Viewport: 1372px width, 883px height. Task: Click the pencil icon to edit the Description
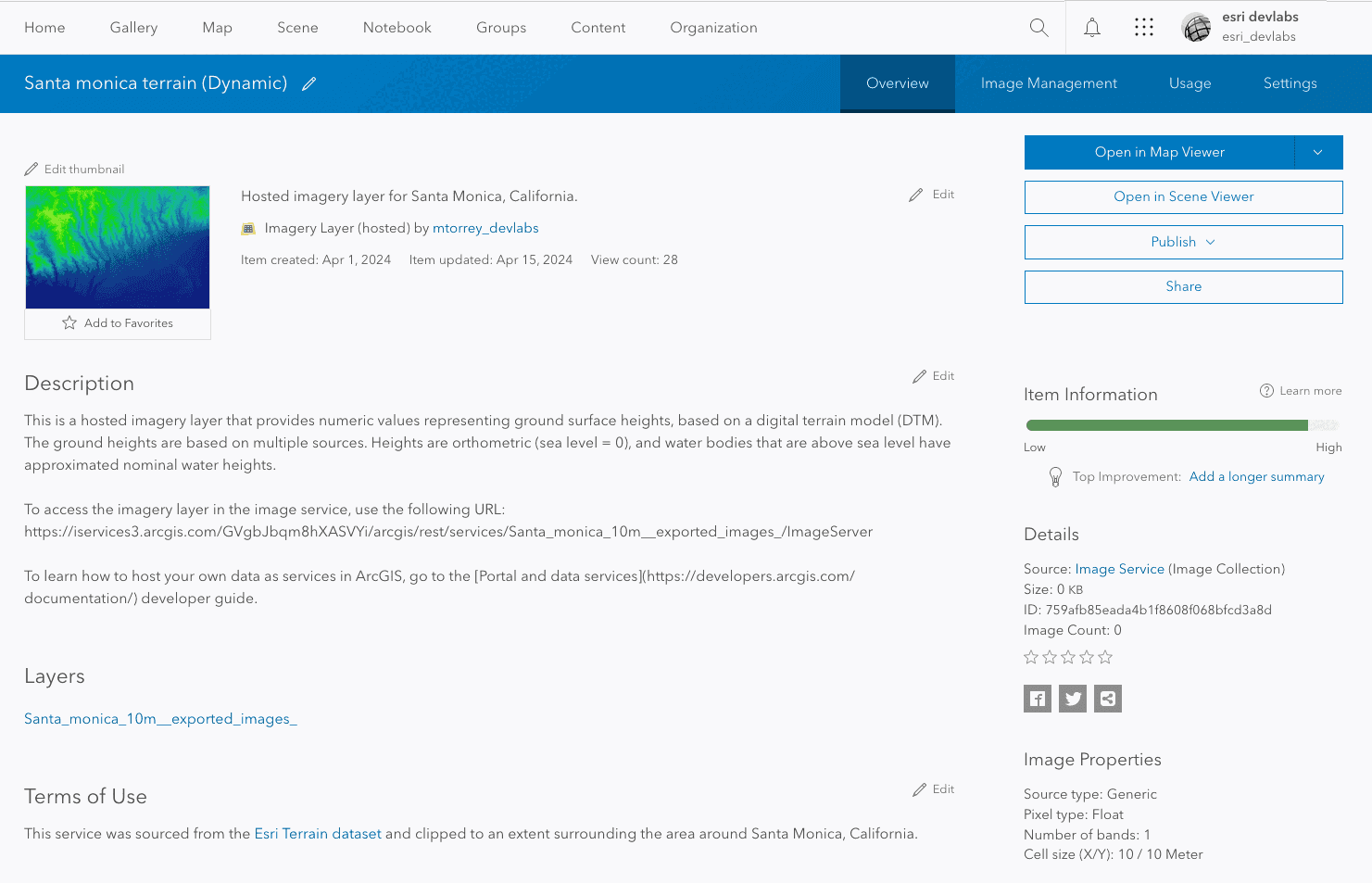917,375
